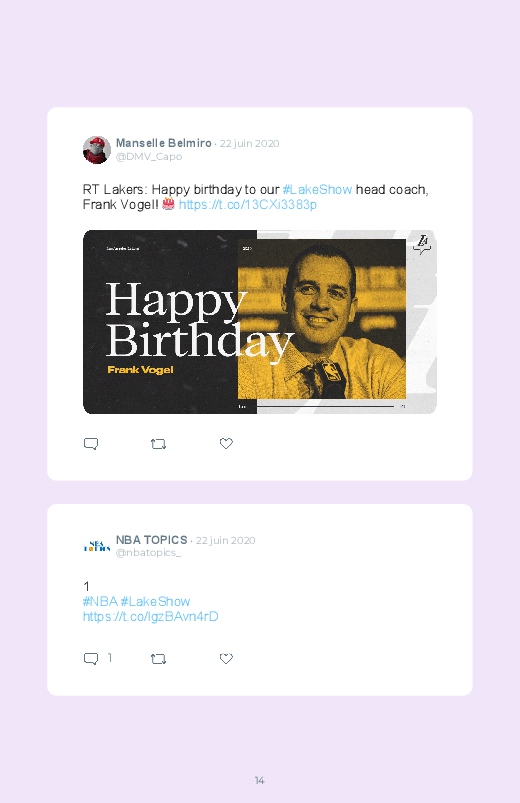This screenshot has width=520, height=803.
Task: Click the NBA TOPICS display name
Action: (x=152, y=540)
